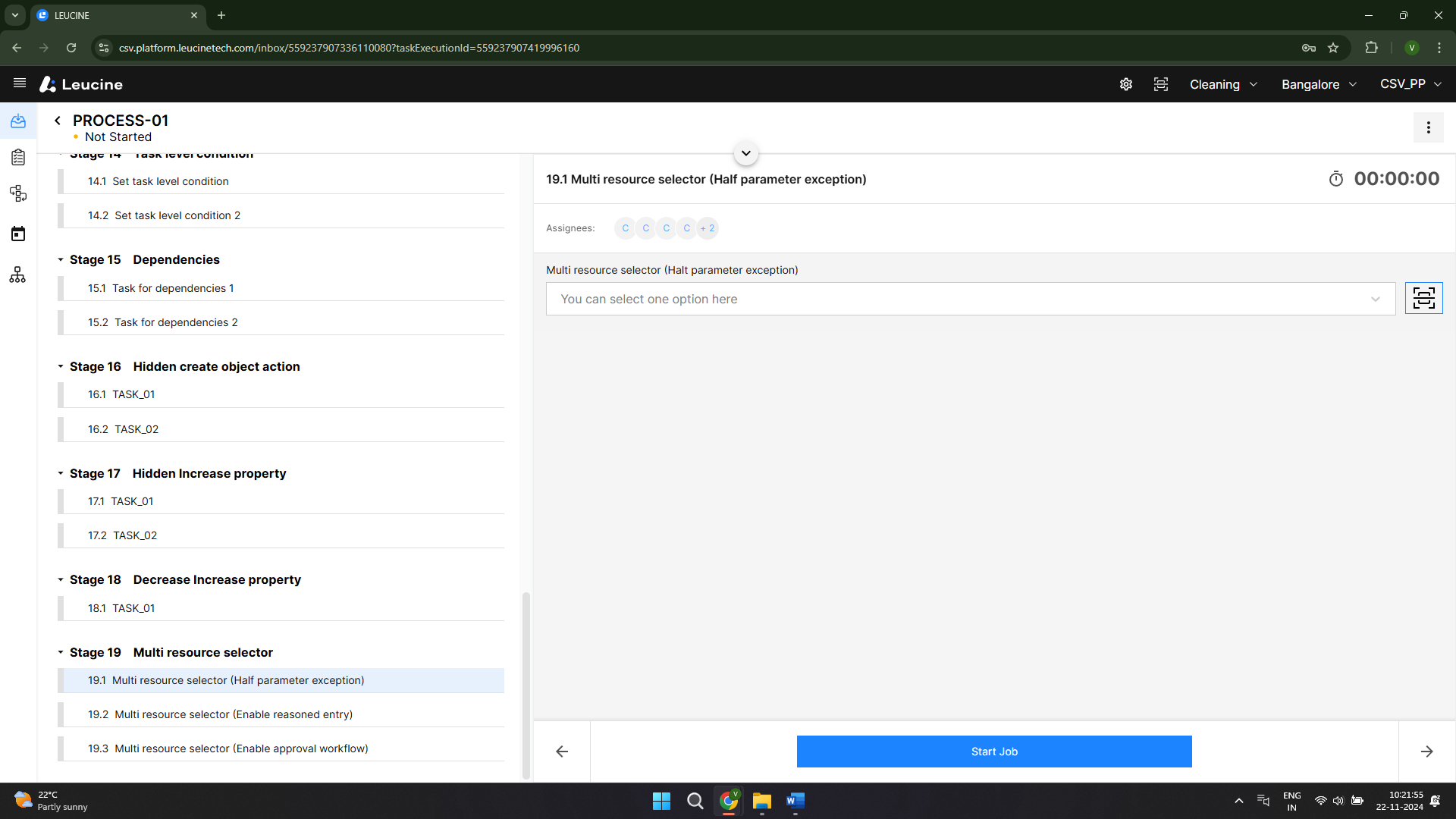
Task: Bookmark this page with star icon
Action: [1333, 48]
